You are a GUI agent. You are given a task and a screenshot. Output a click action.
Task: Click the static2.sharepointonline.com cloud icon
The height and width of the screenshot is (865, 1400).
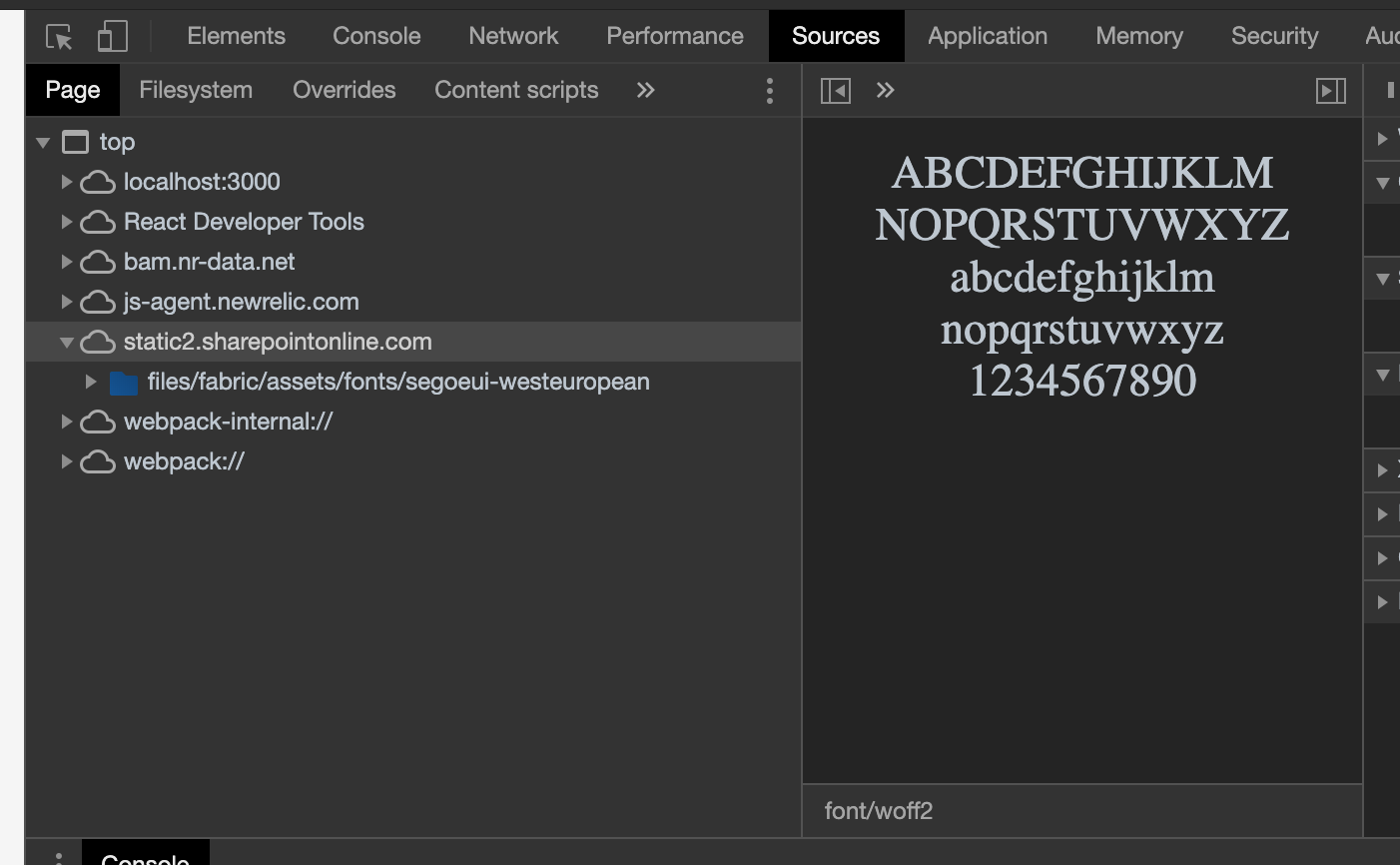(x=98, y=343)
